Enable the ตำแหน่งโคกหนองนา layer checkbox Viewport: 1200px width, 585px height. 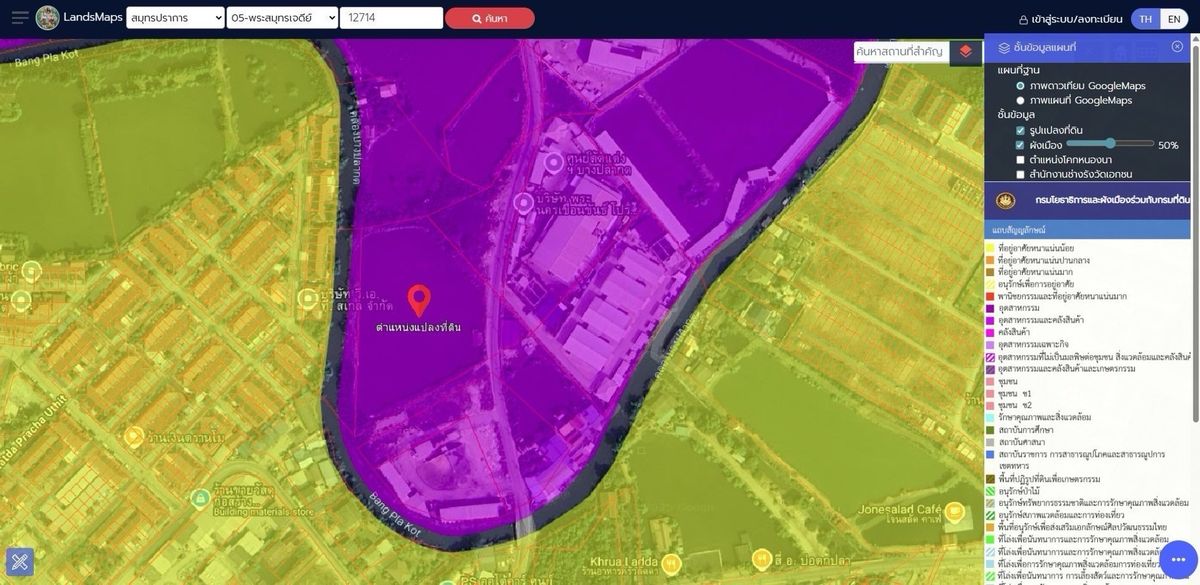pos(1020,159)
